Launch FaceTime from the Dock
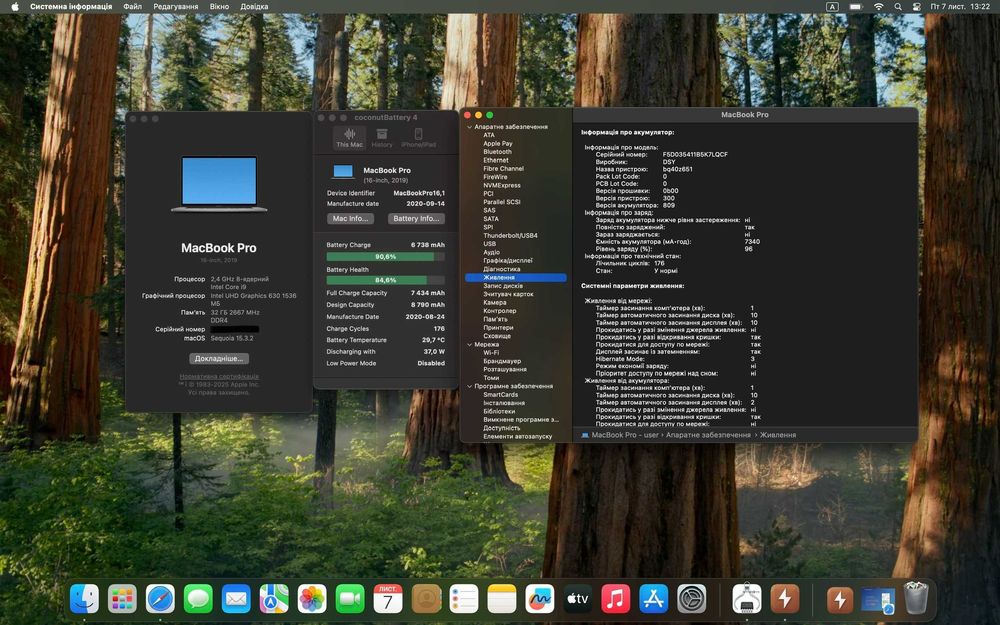This screenshot has height=625, width=1000. click(x=350, y=599)
